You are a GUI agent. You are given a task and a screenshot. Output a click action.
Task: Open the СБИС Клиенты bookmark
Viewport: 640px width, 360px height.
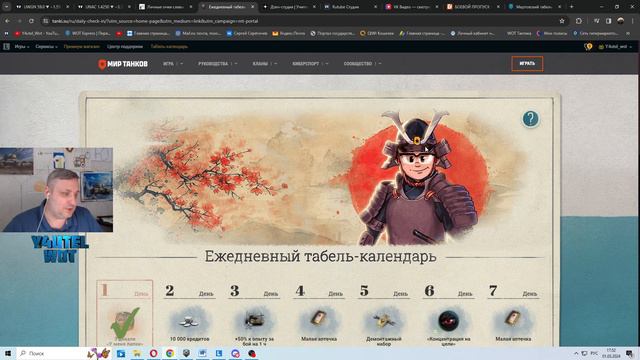[377, 33]
